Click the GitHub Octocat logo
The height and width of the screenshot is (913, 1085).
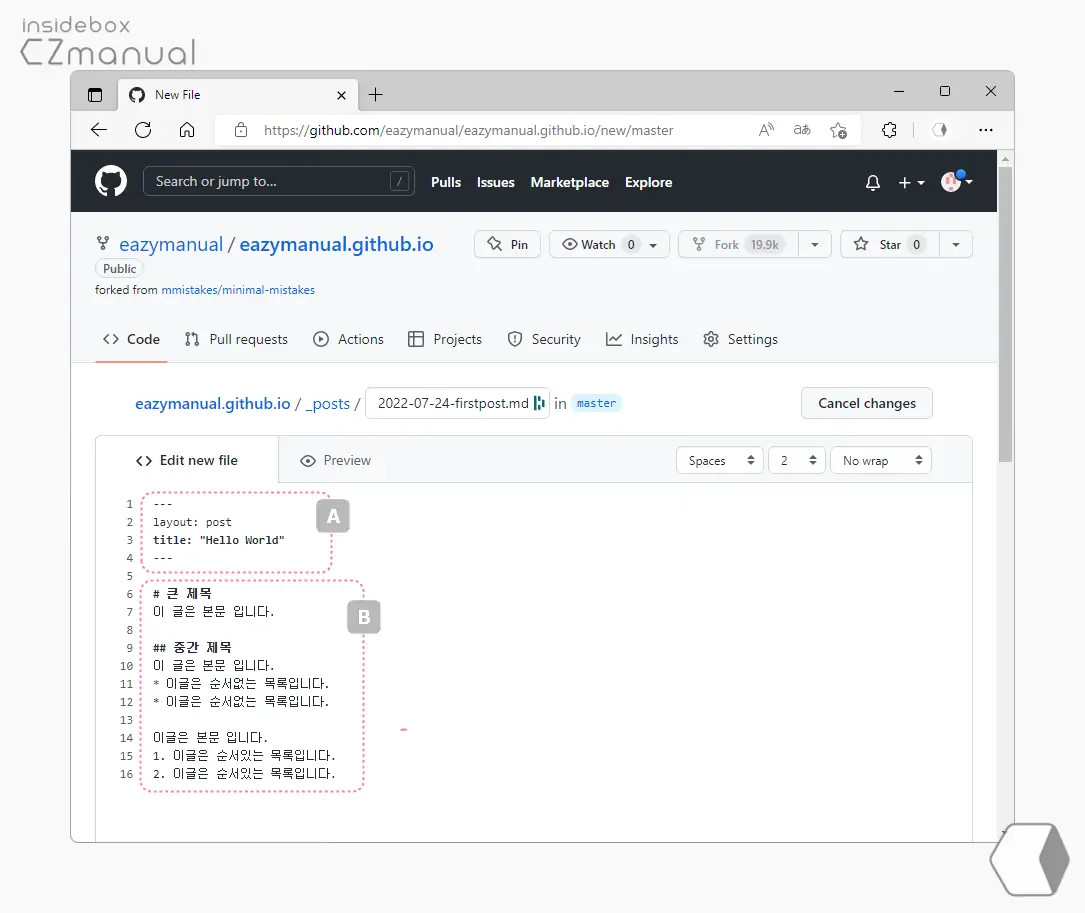111,181
